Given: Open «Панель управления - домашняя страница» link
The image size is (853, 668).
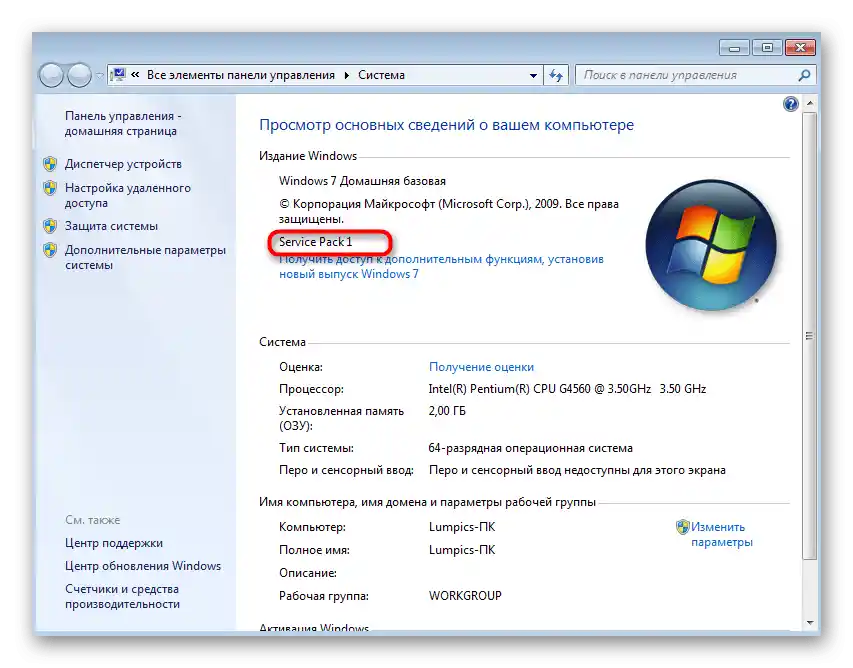Looking at the screenshot, I should coord(123,123).
